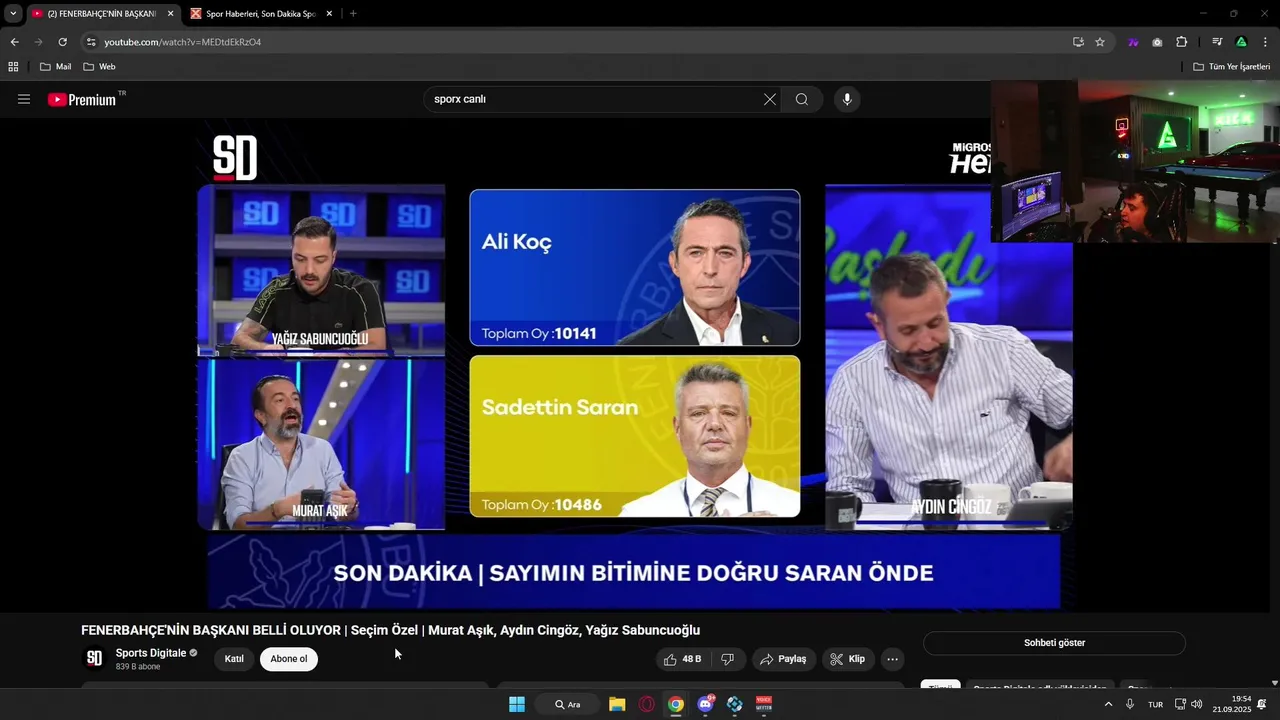The height and width of the screenshot is (720, 1280).
Task: Open the Web bookmarks folder
Action: [x=99, y=67]
